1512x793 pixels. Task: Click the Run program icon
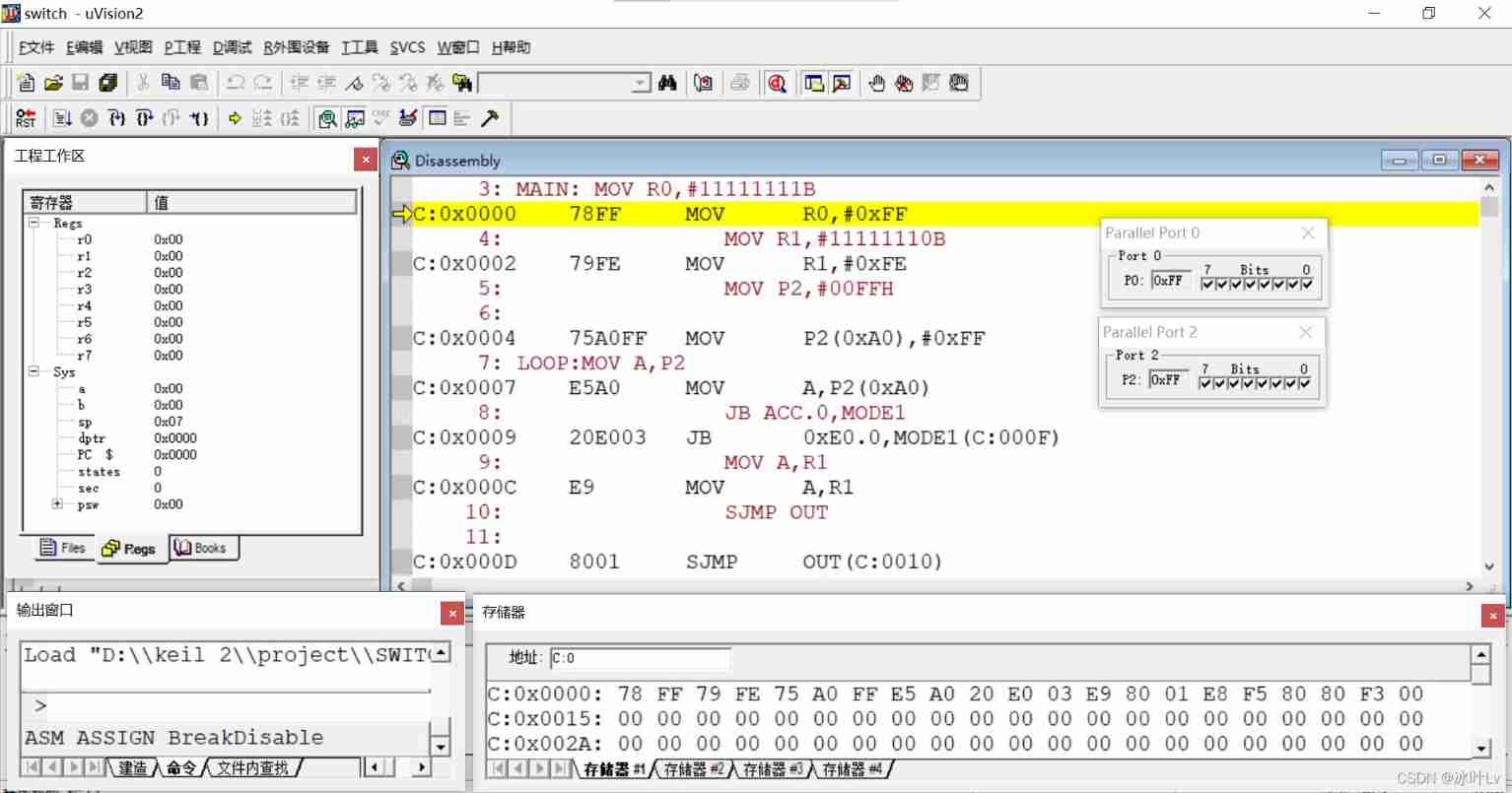pyautogui.click(x=61, y=118)
